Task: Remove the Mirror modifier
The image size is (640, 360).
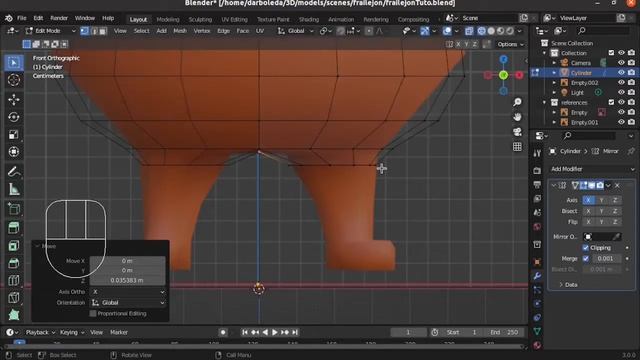Action: (617, 186)
